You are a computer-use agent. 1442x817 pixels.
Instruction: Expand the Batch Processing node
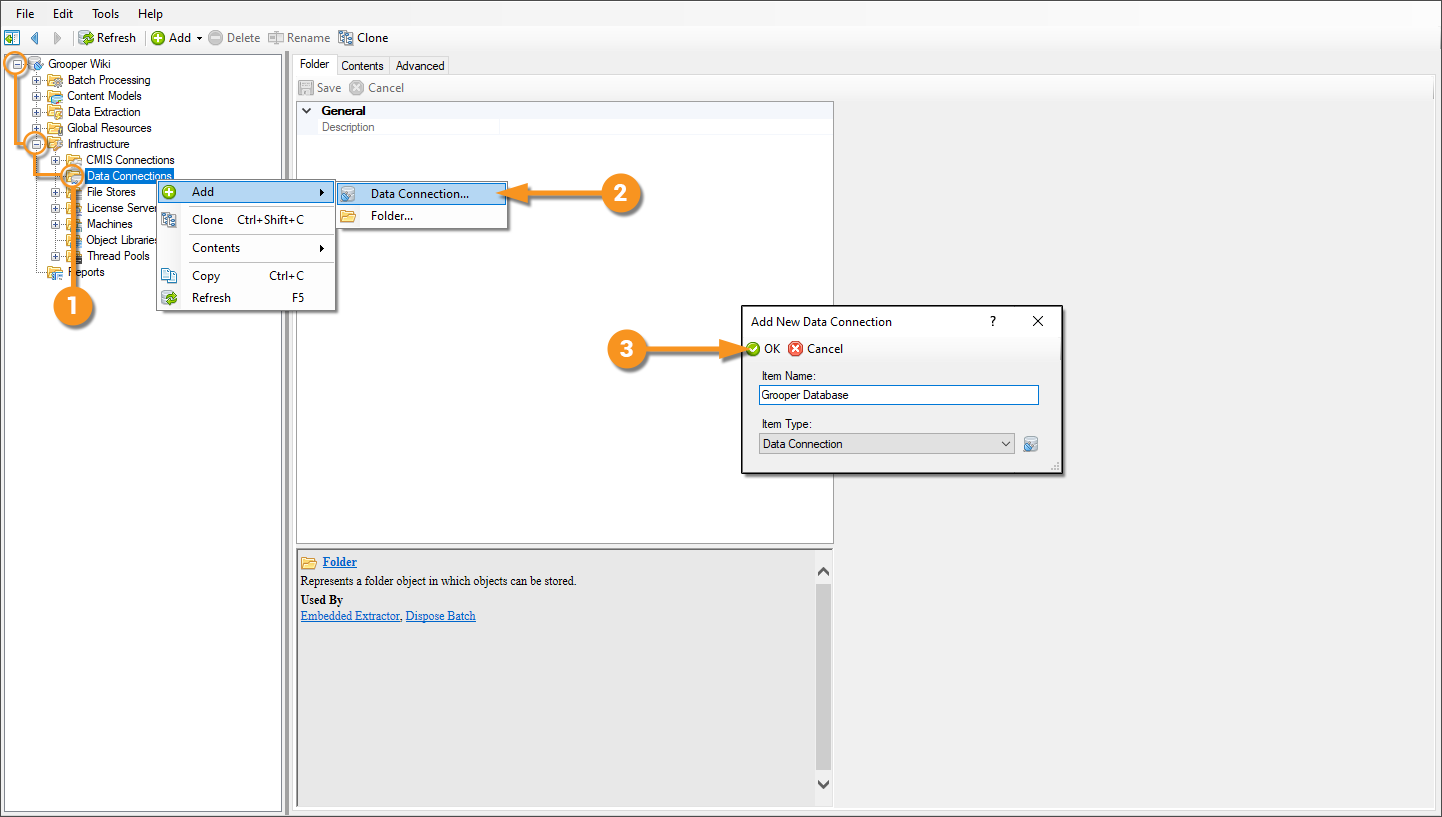click(x=37, y=80)
